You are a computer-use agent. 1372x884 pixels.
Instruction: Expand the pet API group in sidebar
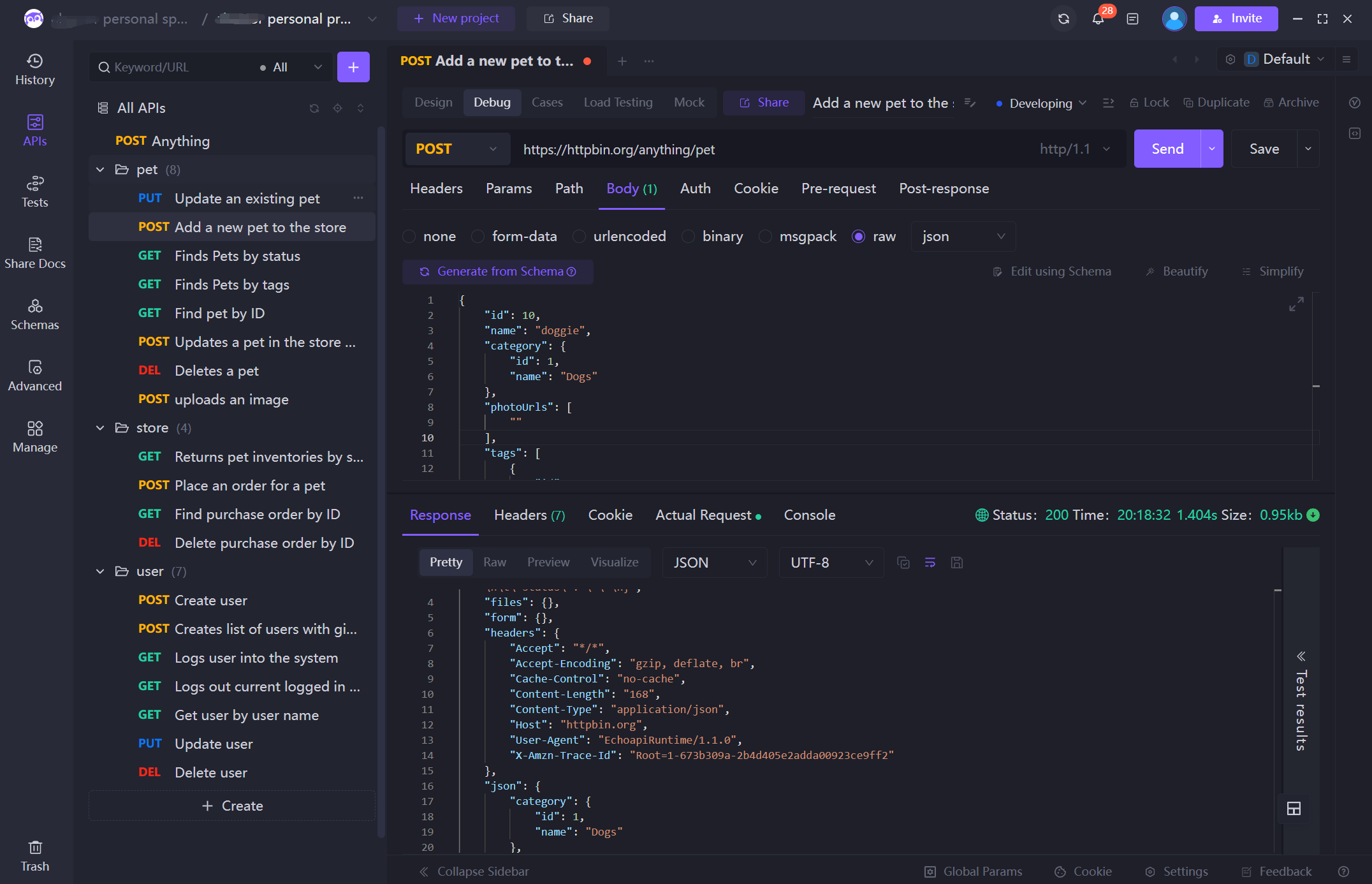click(101, 169)
